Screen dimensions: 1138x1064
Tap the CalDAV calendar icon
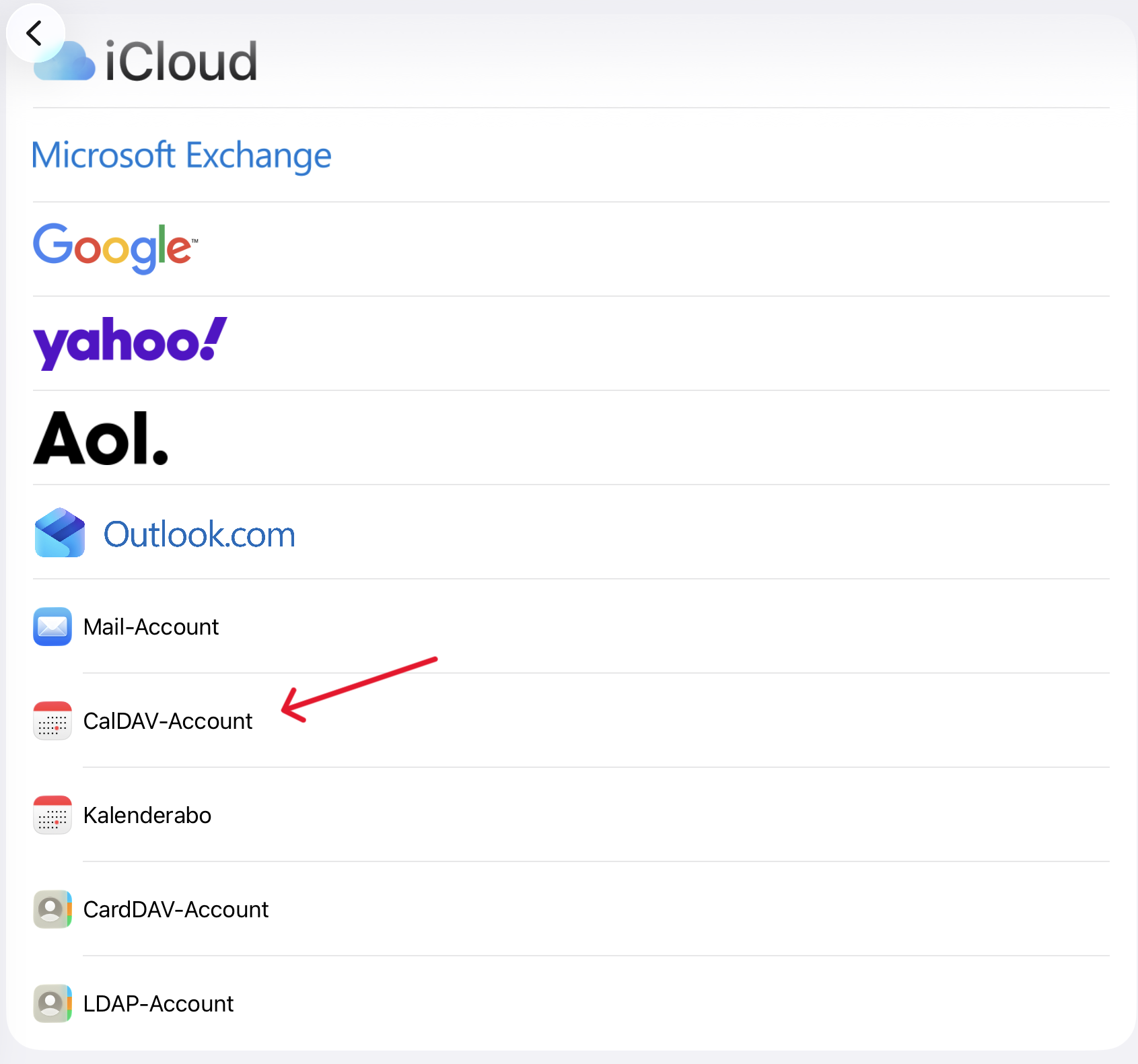(52, 721)
